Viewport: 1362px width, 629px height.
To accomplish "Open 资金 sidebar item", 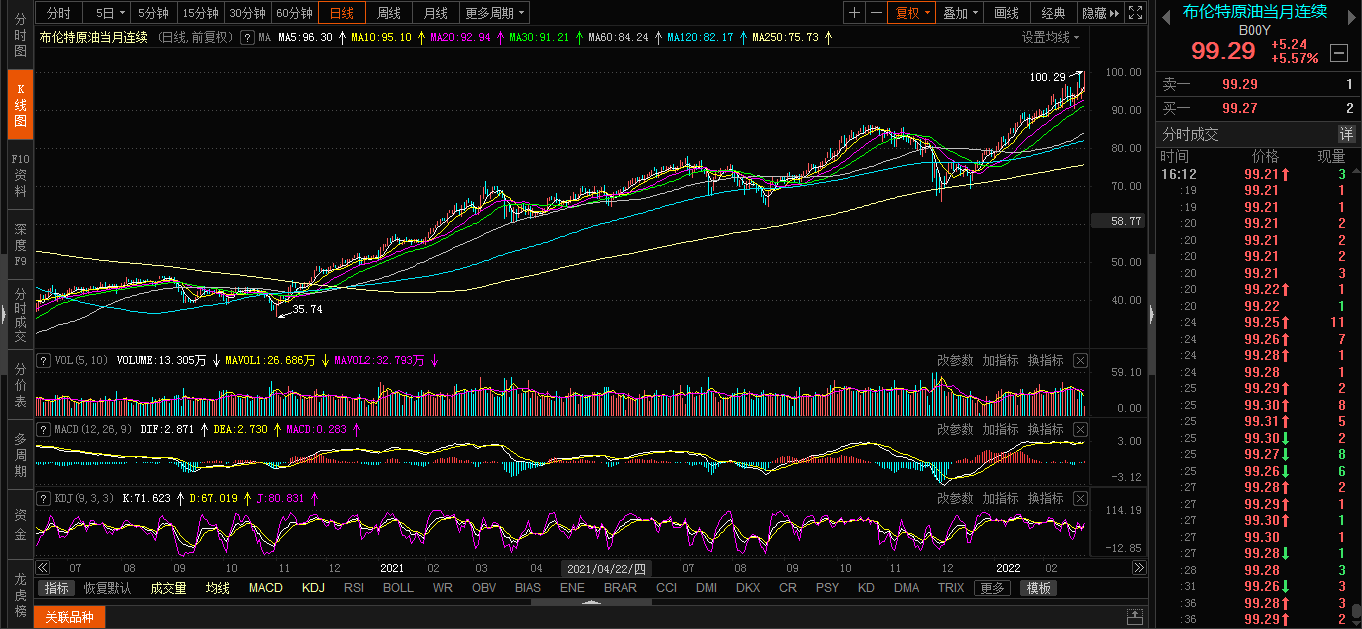I will click(20, 524).
